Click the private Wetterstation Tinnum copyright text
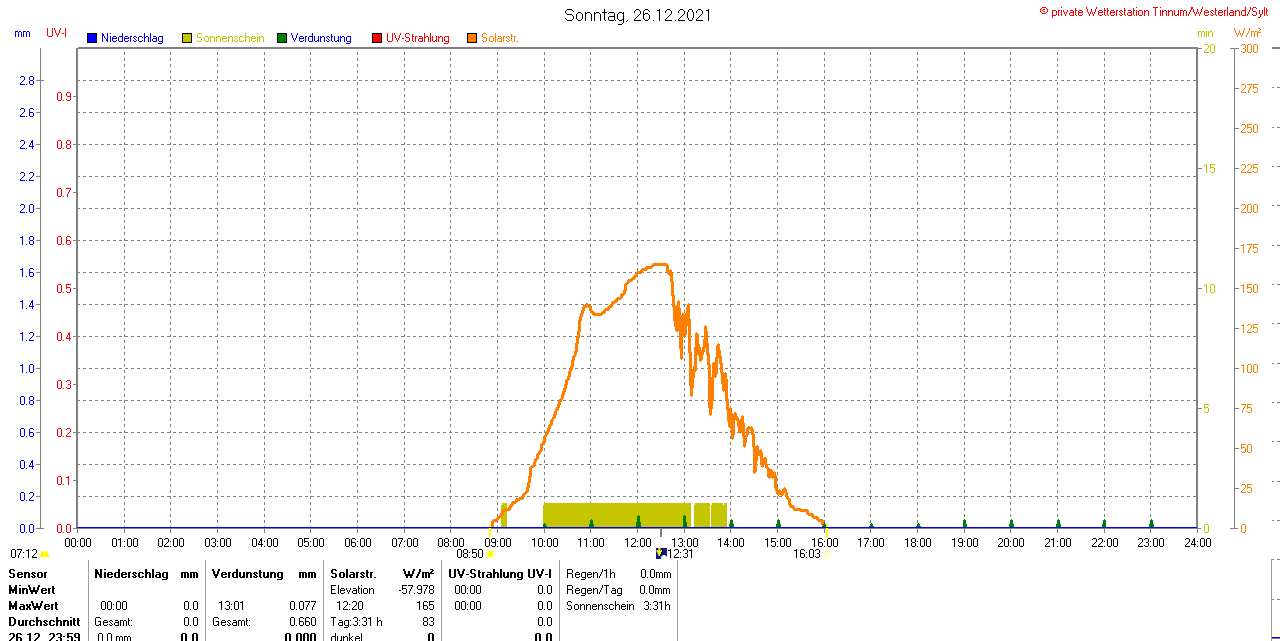1280x641 pixels. (x=1159, y=12)
